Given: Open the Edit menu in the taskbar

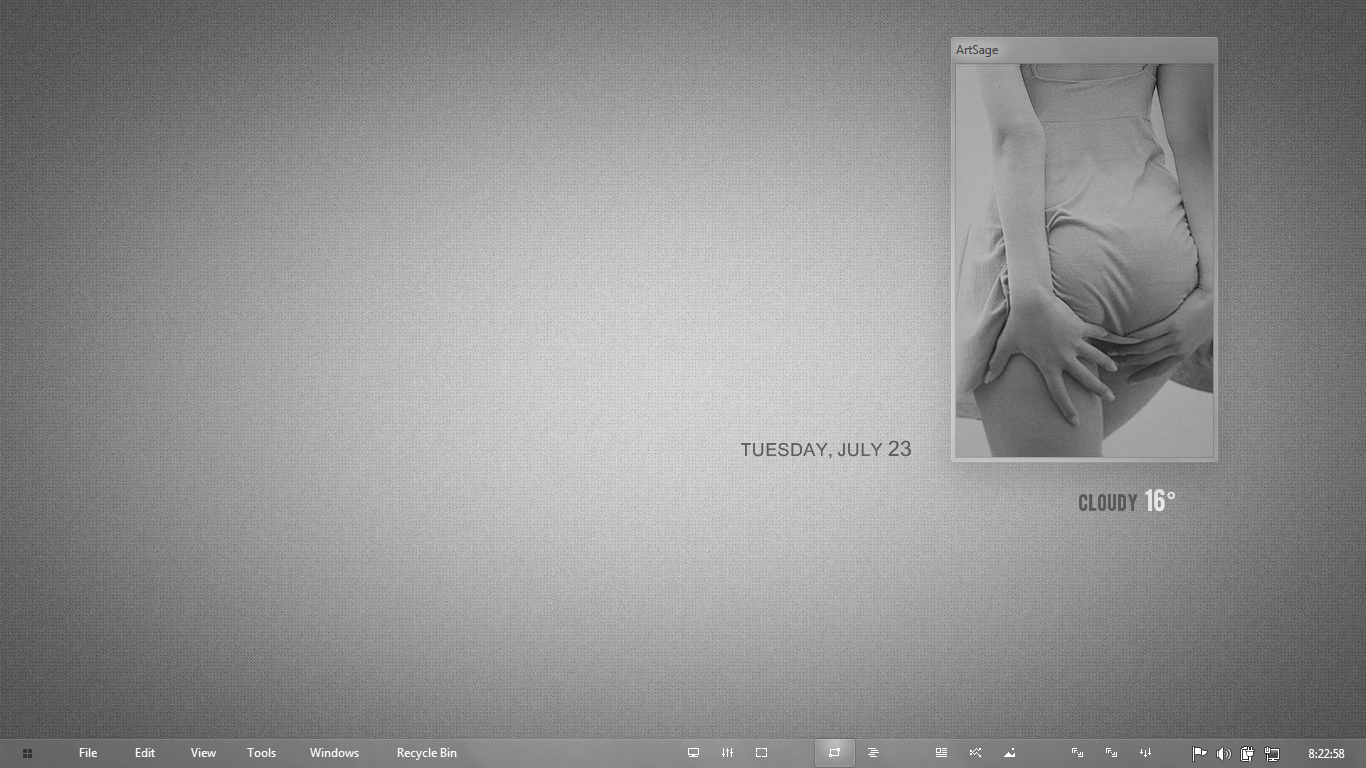Looking at the screenshot, I should (x=145, y=753).
